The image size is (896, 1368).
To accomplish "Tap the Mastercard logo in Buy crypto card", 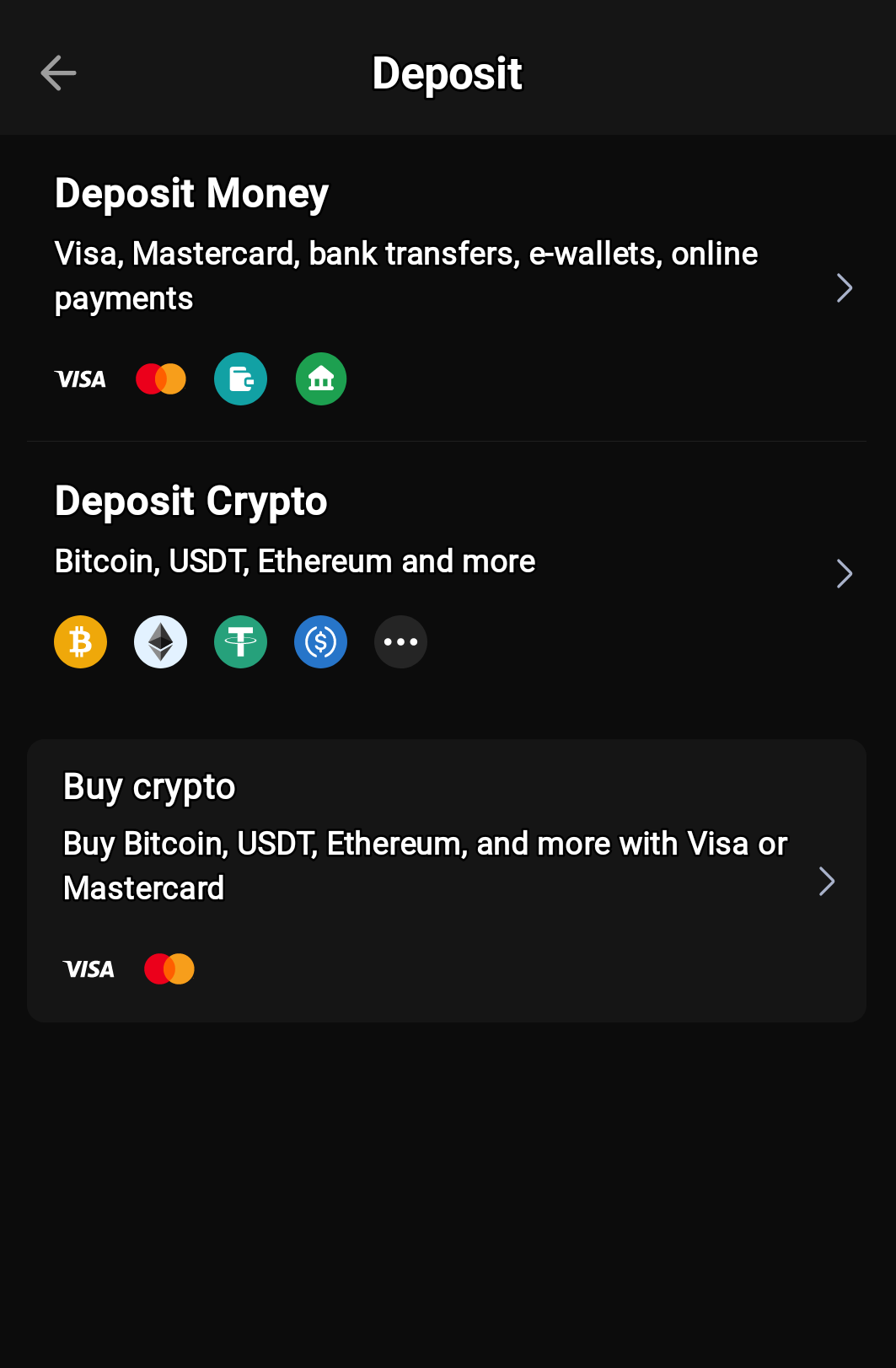I will (169, 969).
